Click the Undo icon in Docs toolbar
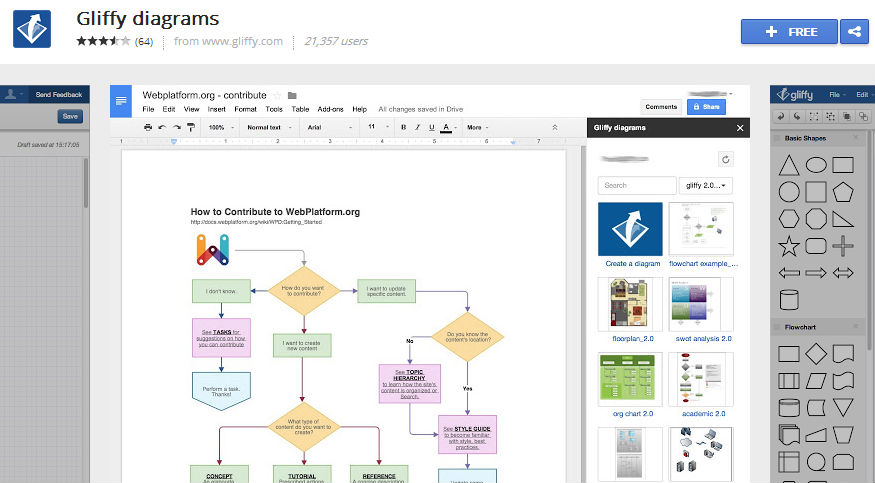The width and height of the screenshot is (875, 483). (162, 127)
